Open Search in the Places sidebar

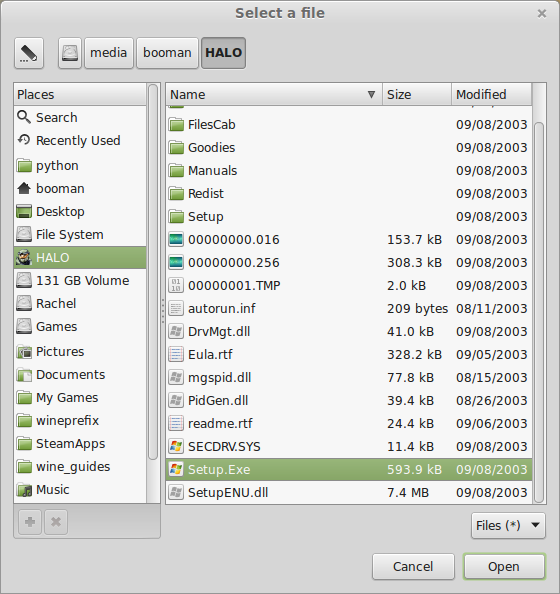80,117
